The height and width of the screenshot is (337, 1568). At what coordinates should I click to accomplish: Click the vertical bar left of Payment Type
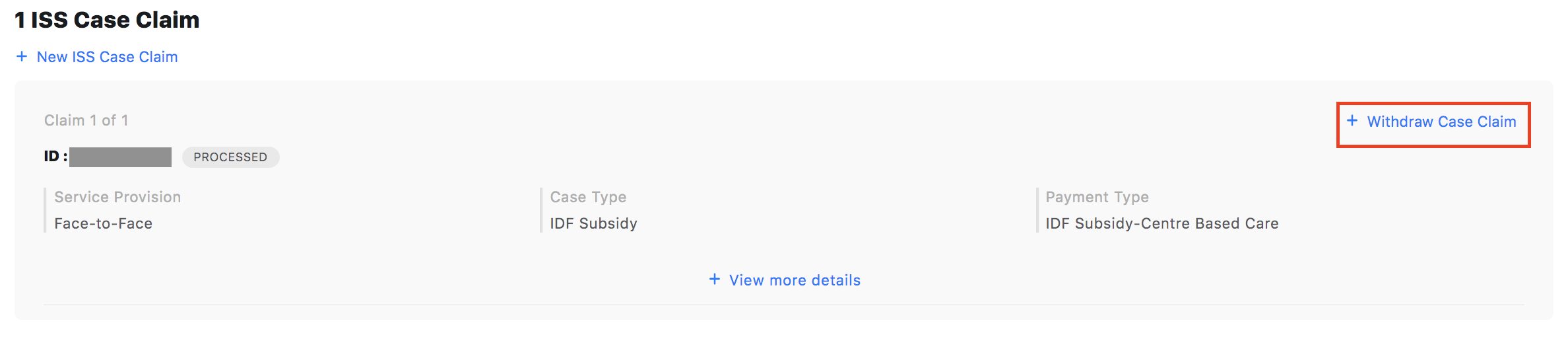point(1037,210)
